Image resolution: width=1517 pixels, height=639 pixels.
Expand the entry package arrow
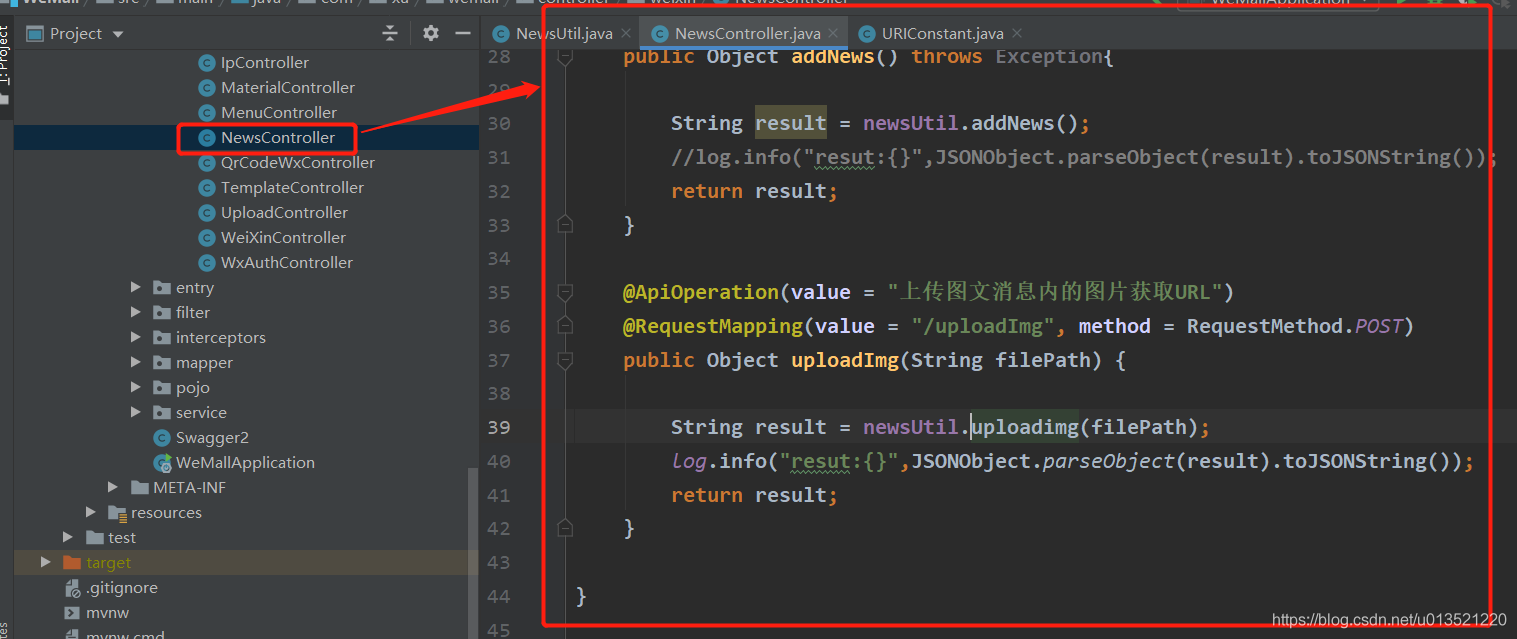(136, 287)
